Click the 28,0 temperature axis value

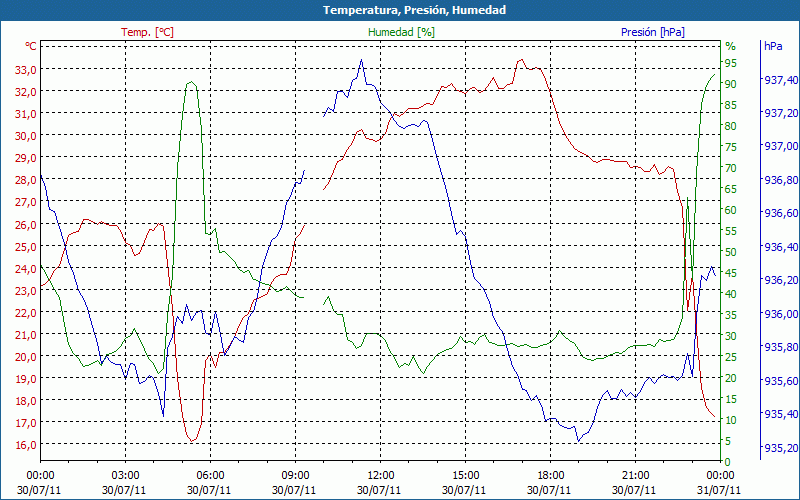26,180
